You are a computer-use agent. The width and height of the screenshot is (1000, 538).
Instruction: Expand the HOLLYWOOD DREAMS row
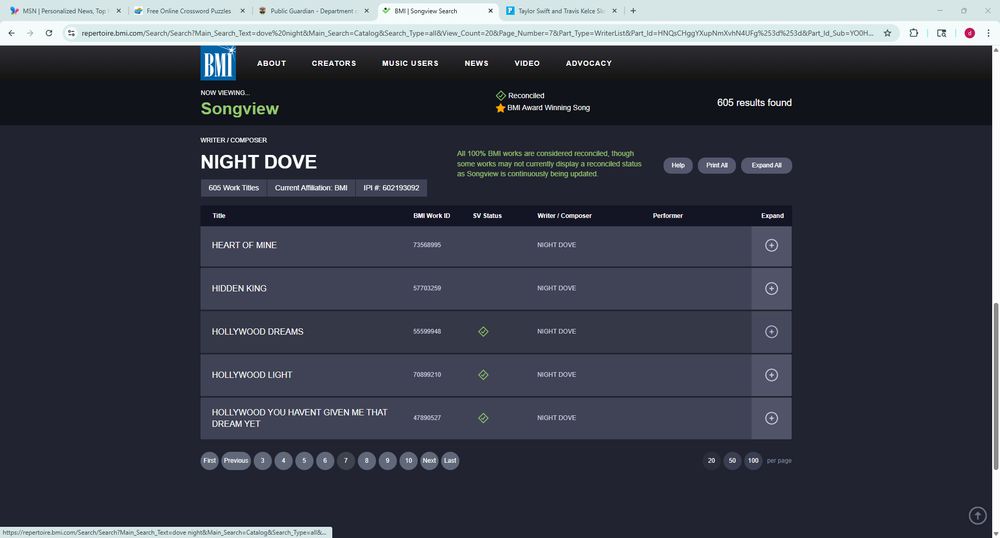pos(771,332)
